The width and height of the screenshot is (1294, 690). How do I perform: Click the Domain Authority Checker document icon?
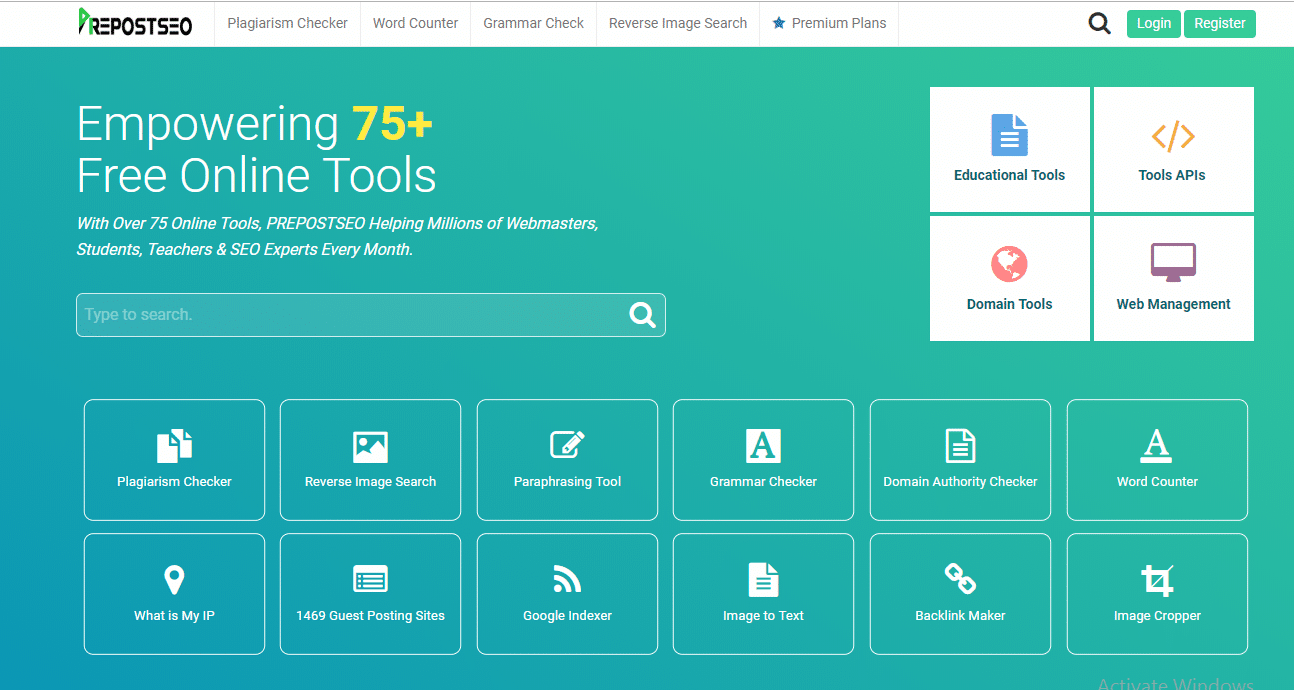coord(960,446)
